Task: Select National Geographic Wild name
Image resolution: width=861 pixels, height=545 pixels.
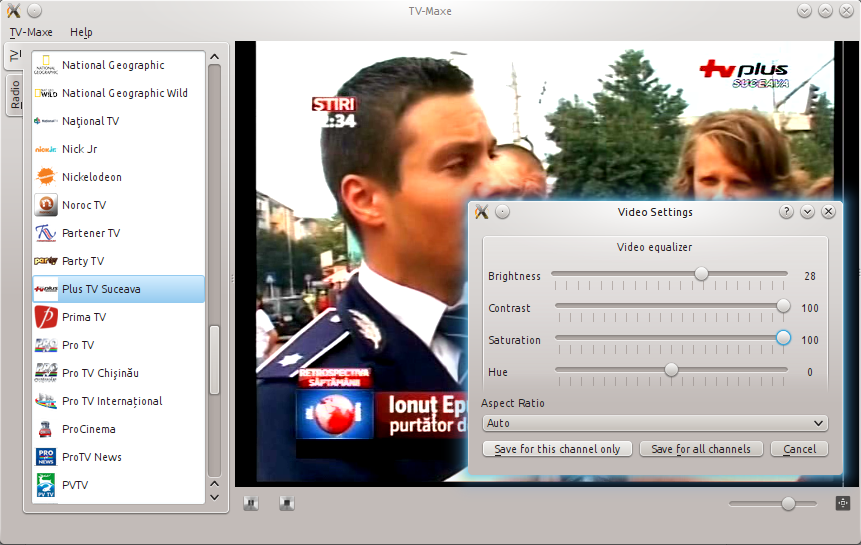Action: click(125, 93)
